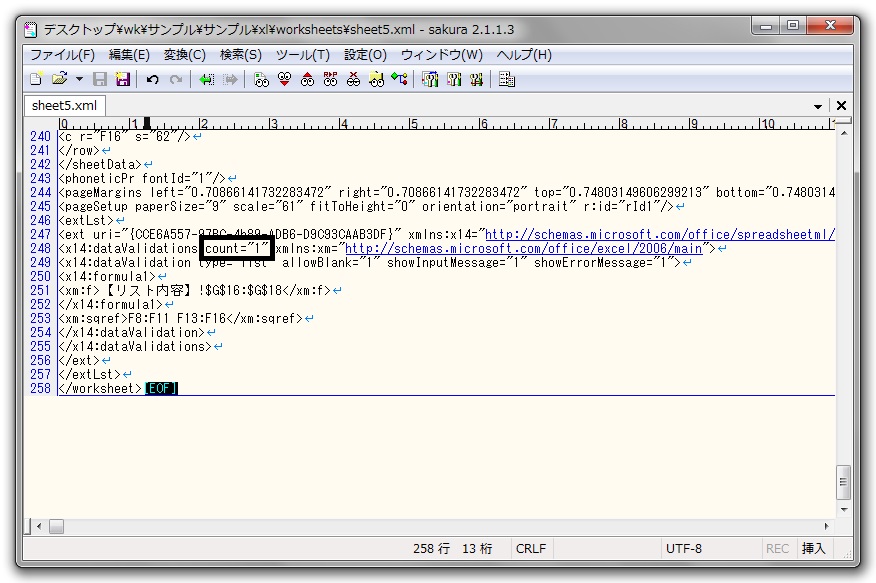Click line number 240 in the gutter
Image resolution: width=876 pixels, height=583 pixels.
[x=40, y=137]
